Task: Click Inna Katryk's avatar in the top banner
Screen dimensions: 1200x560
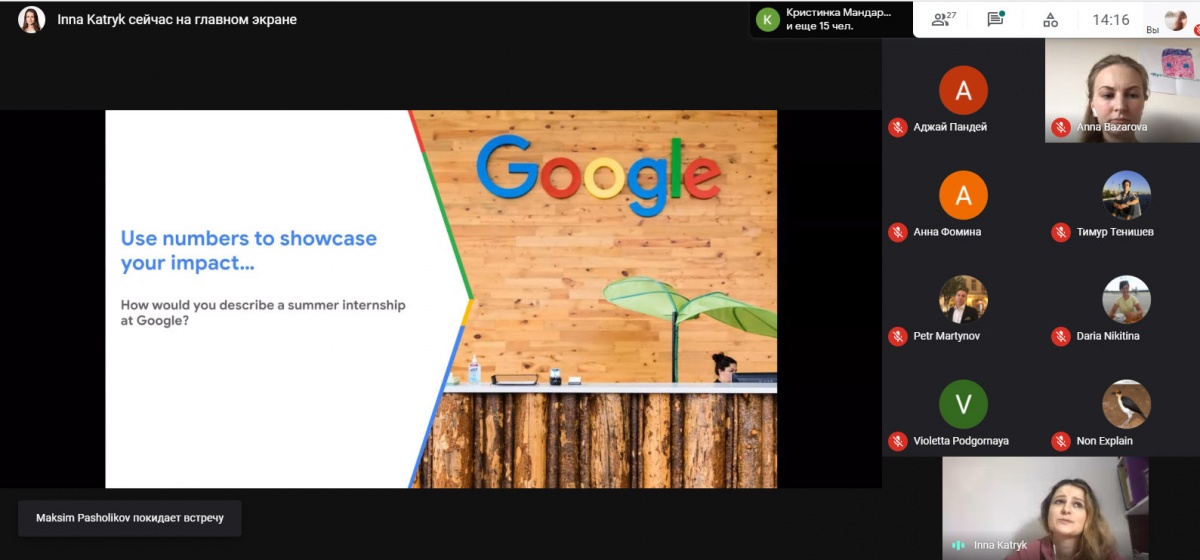Action: 31,19
